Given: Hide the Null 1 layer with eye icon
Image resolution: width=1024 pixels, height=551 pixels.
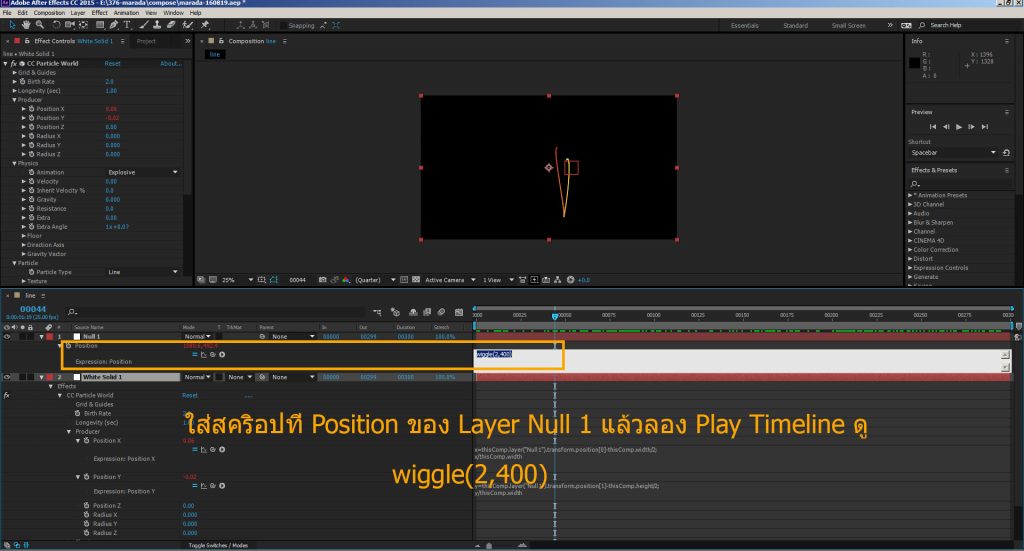Looking at the screenshot, I should click(8, 336).
